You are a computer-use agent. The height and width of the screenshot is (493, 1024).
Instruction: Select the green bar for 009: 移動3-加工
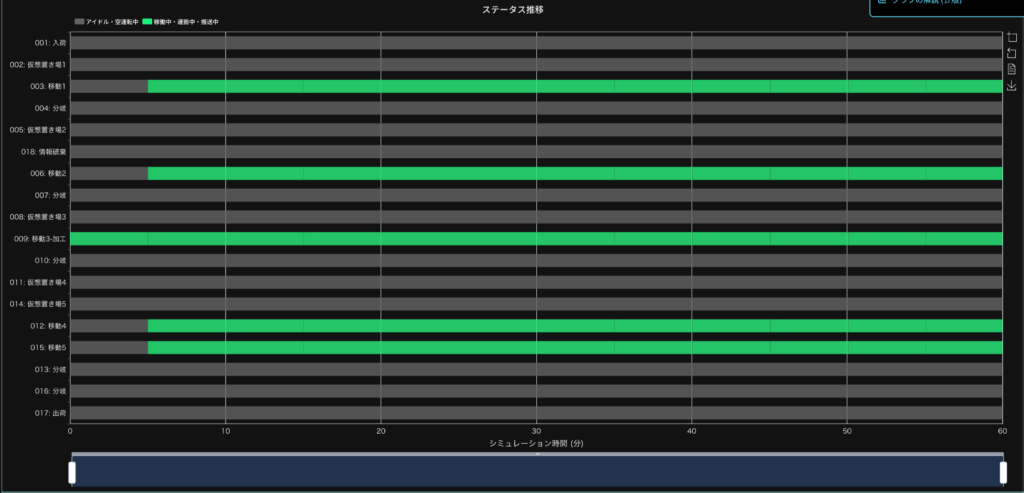[x=536, y=239]
